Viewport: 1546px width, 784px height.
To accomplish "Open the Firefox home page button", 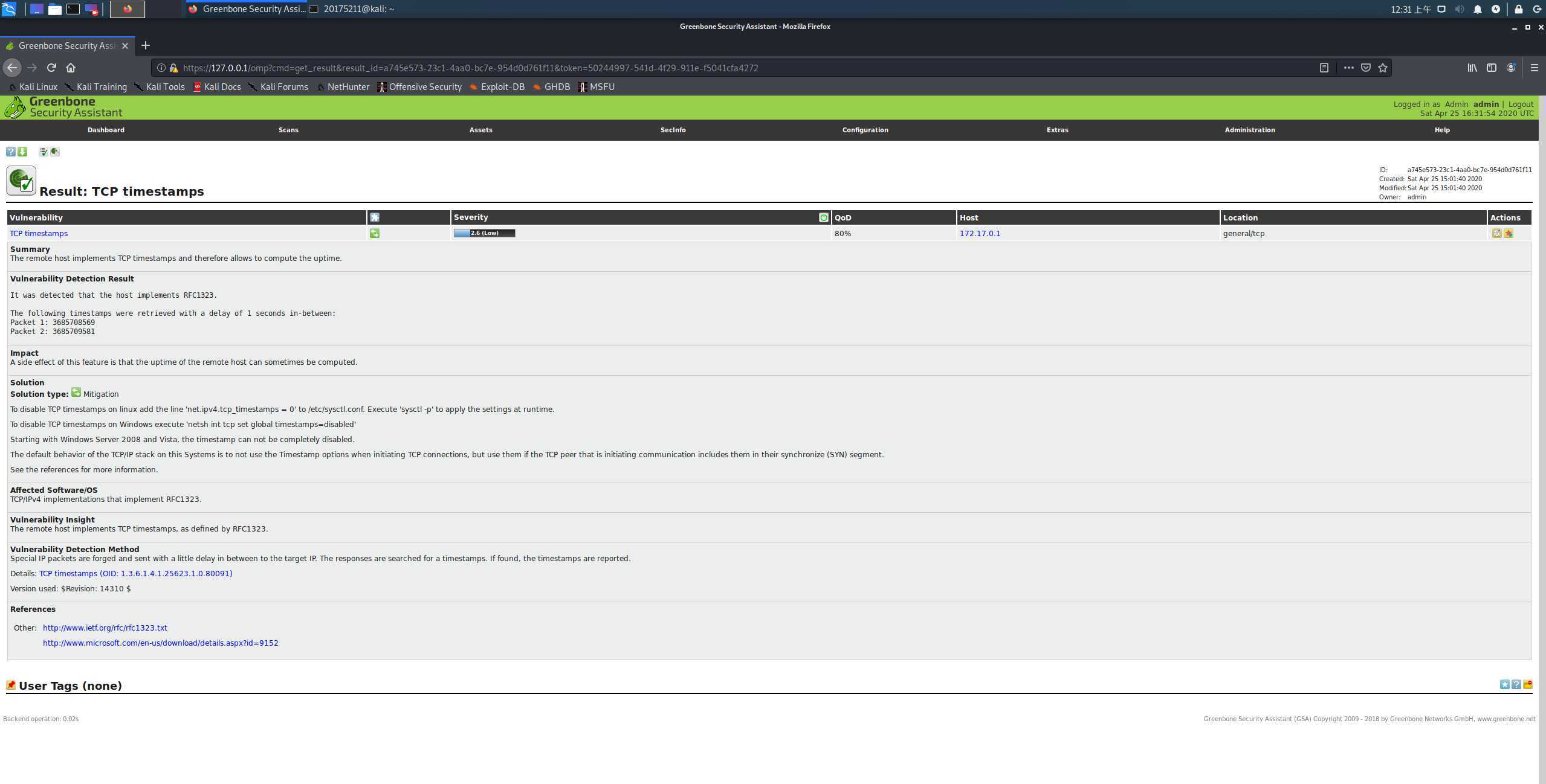I will coord(71,68).
